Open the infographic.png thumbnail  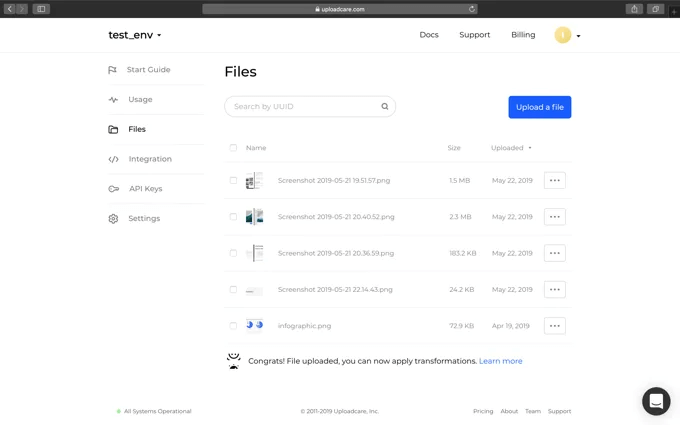tap(255, 325)
